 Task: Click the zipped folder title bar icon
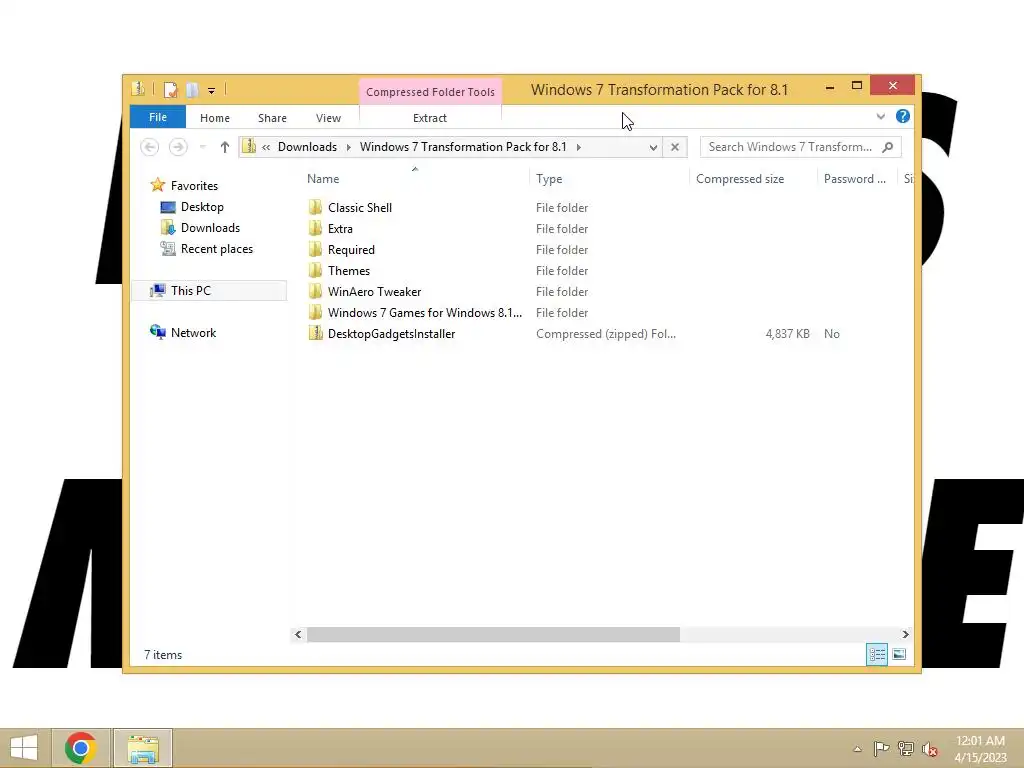pyautogui.click(x=138, y=89)
